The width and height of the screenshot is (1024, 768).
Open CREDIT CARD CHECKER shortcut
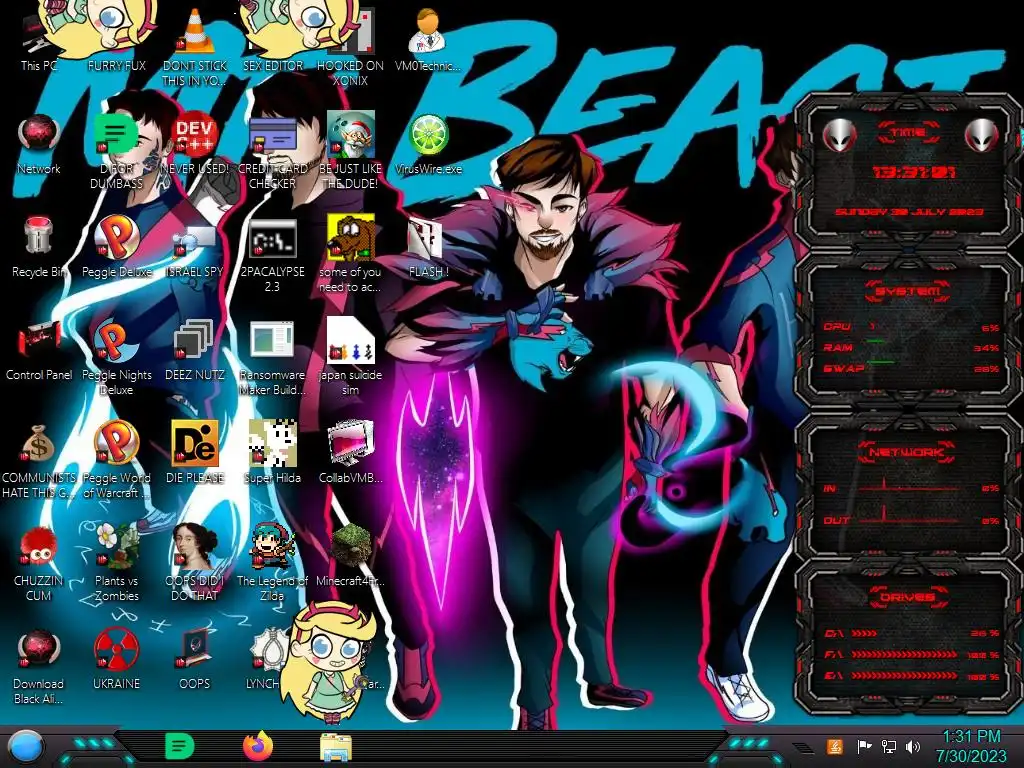point(272,152)
